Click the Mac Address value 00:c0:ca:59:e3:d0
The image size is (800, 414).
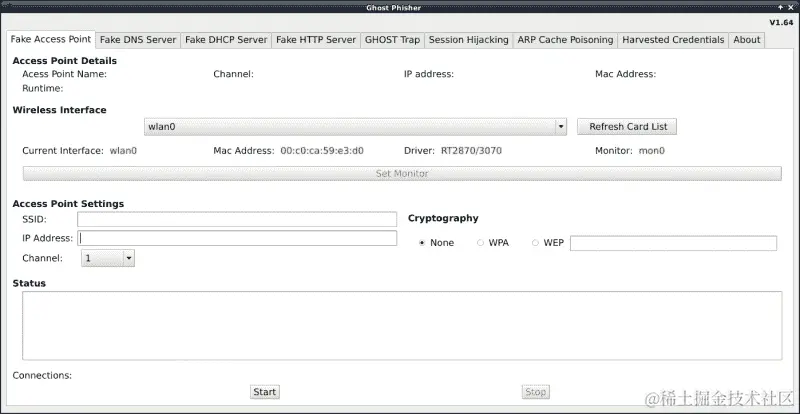[322, 151]
